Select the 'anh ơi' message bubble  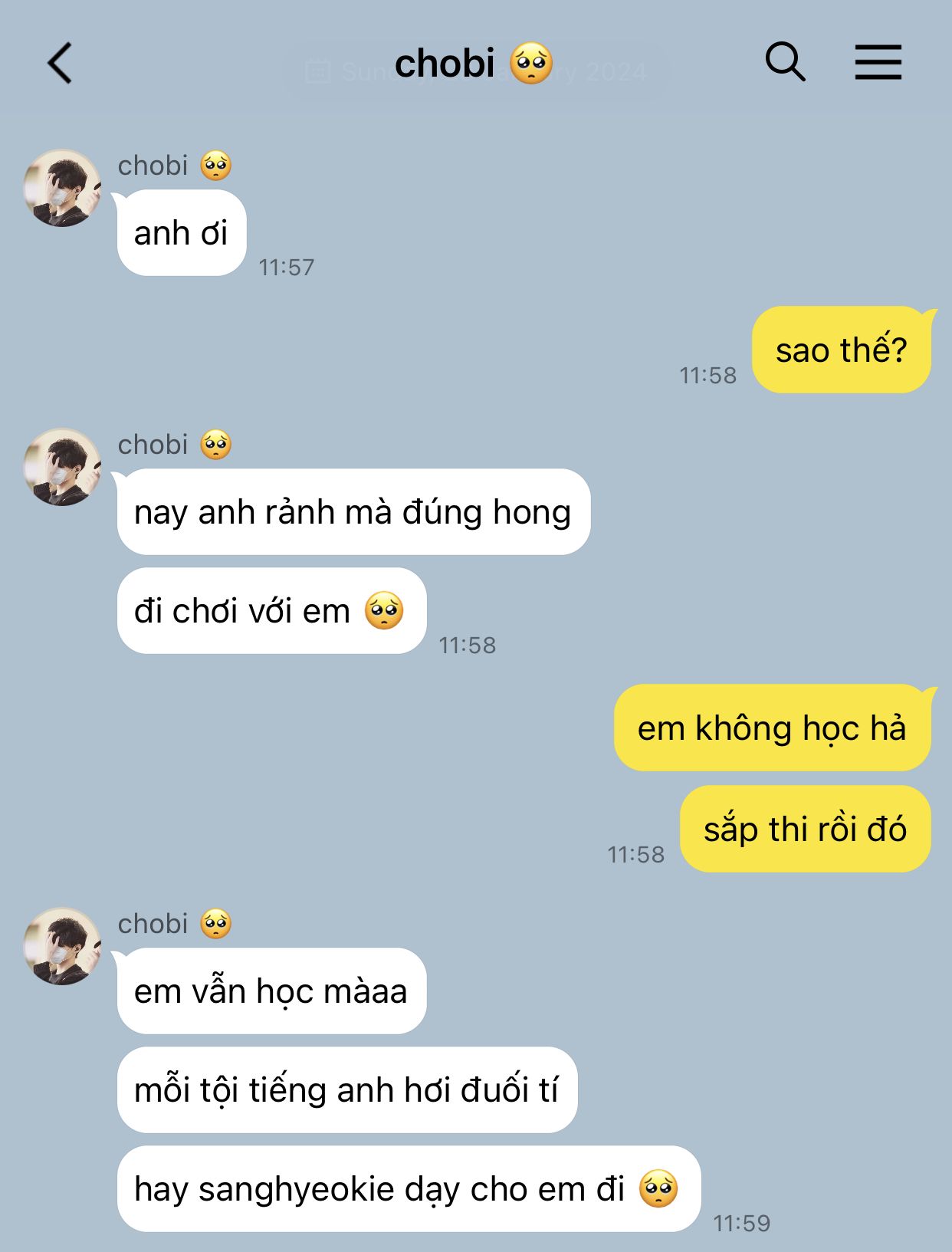pyautogui.click(x=182, y=233)
